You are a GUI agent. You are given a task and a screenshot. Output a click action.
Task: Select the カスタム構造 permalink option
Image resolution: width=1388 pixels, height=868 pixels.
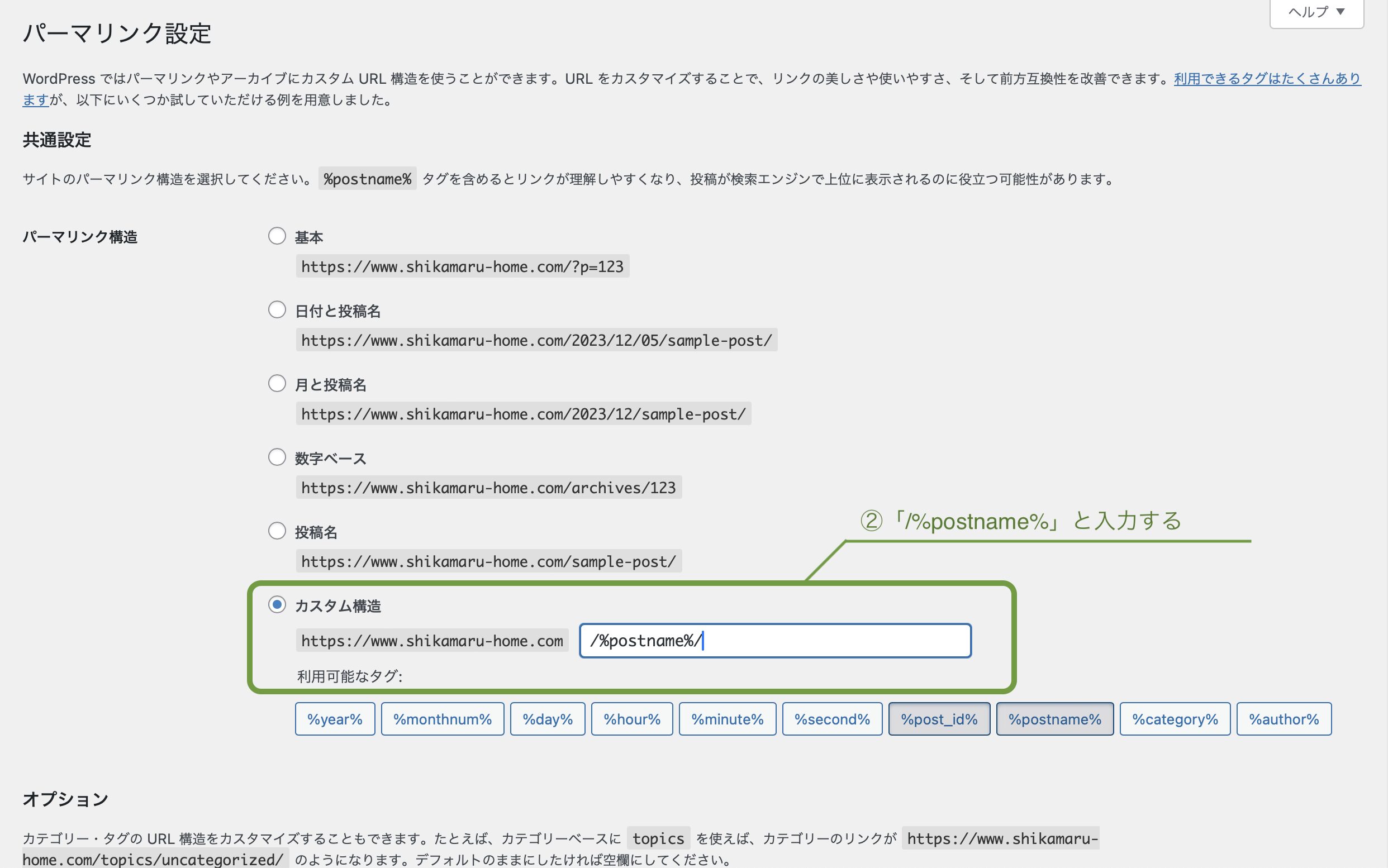[277, 604]
